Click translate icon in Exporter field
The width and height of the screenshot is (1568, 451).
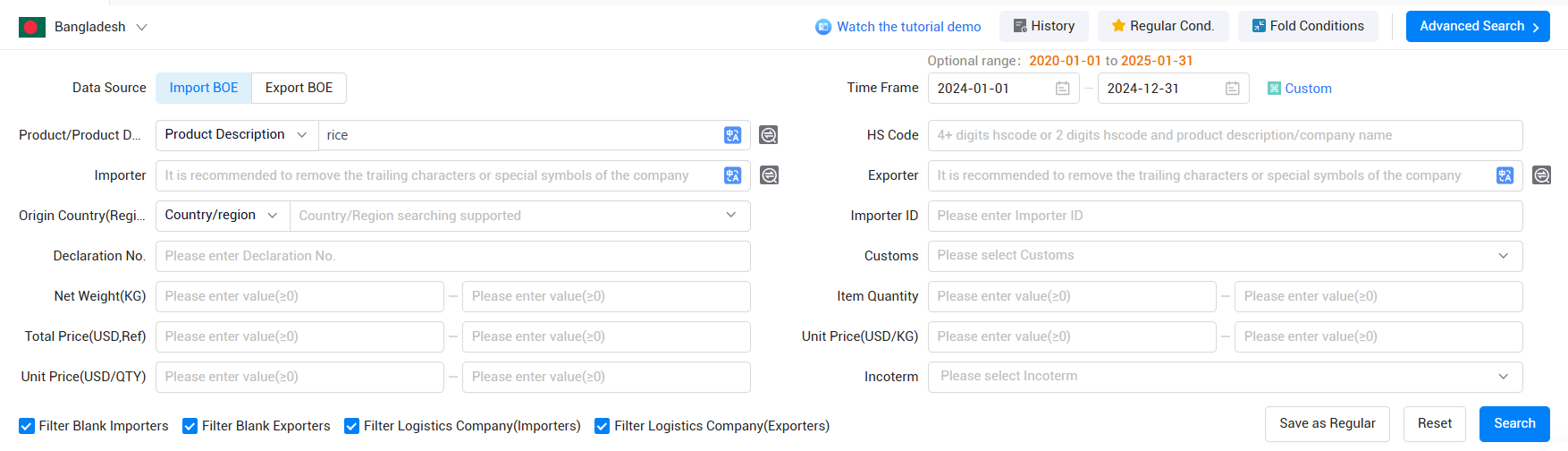[x=1505, y=175]
